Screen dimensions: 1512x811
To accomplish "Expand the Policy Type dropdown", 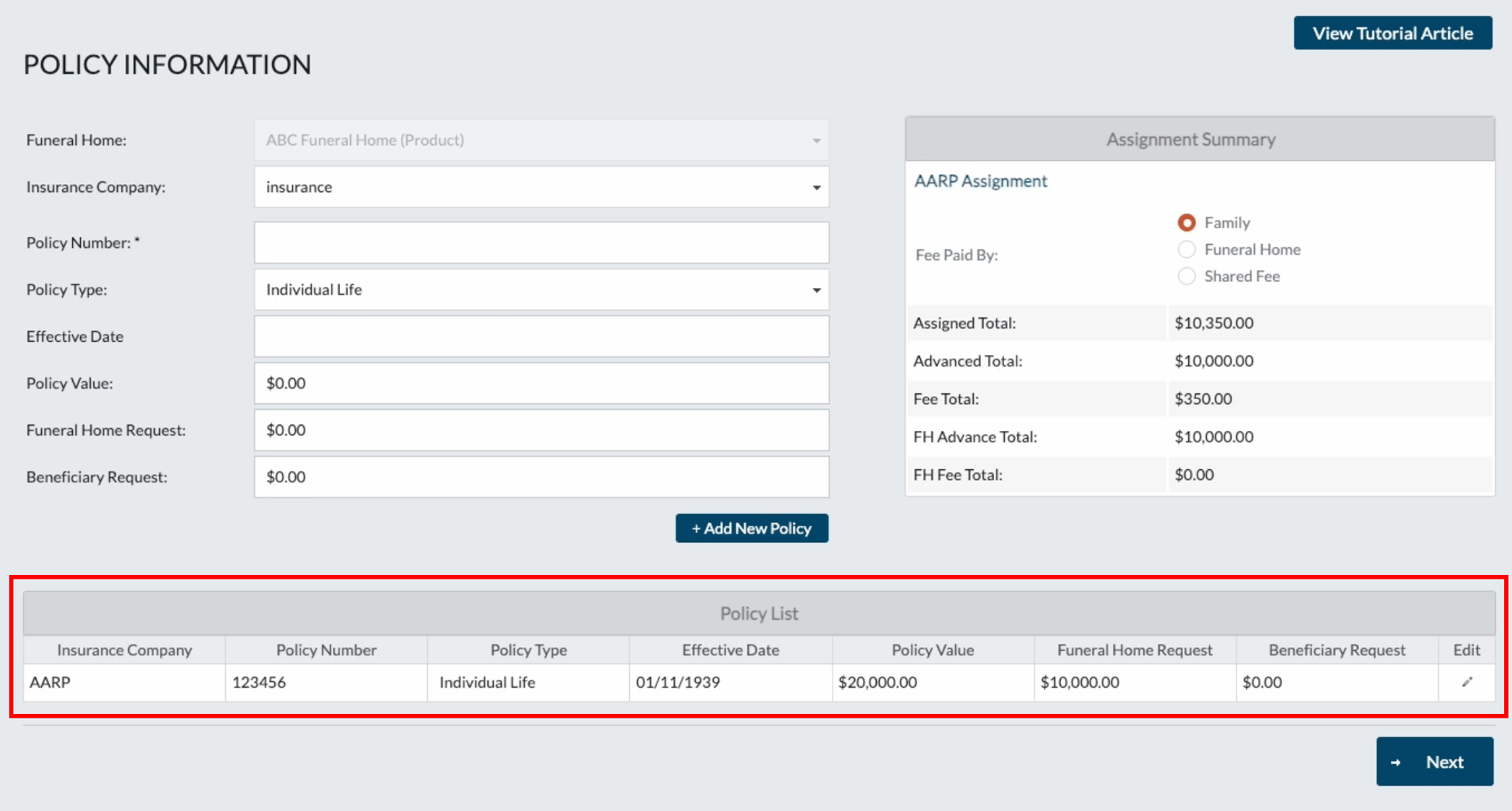I will [815, 290].
